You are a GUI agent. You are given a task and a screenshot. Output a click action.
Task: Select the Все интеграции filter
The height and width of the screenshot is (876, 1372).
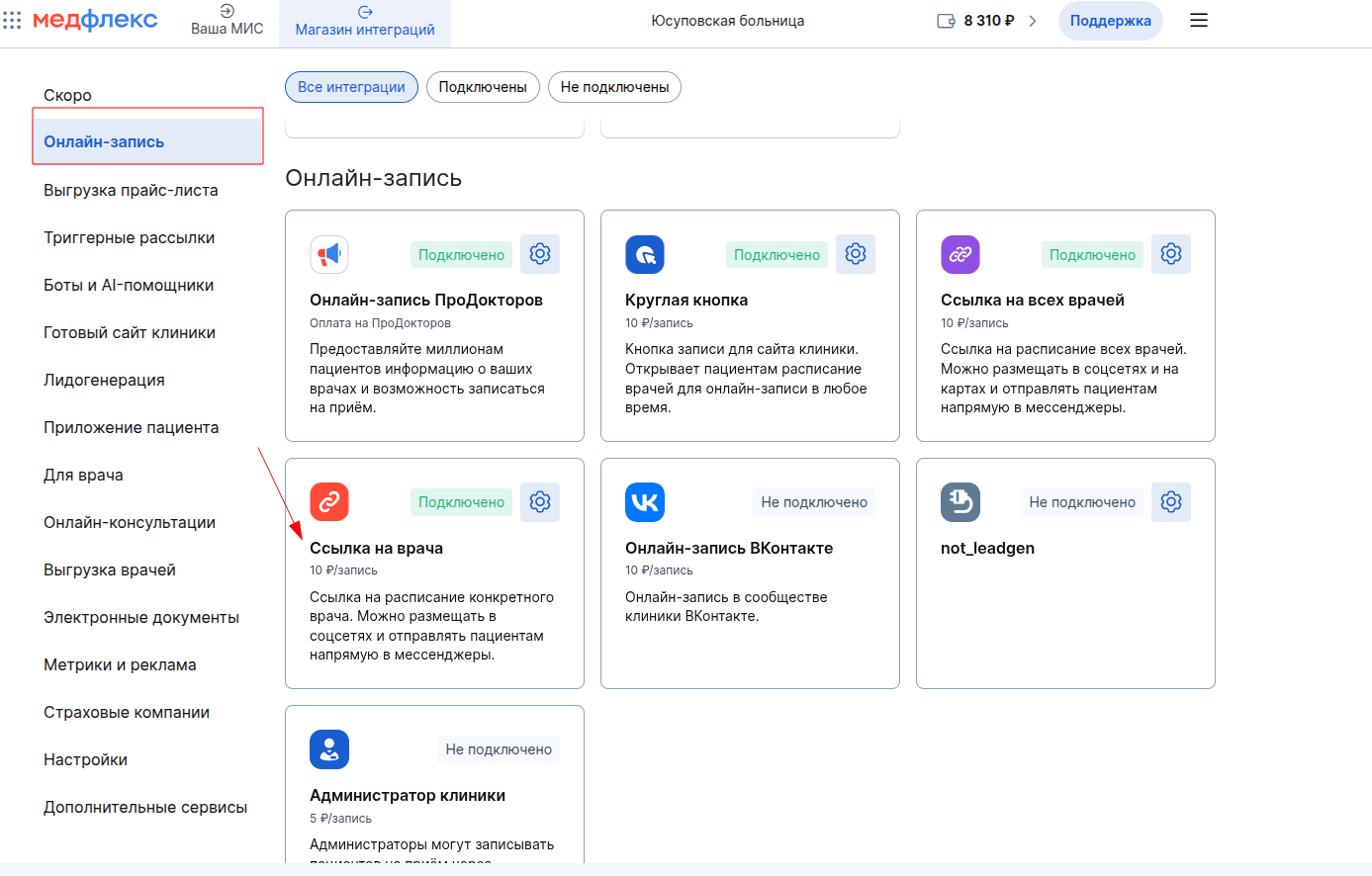[351, 87]
